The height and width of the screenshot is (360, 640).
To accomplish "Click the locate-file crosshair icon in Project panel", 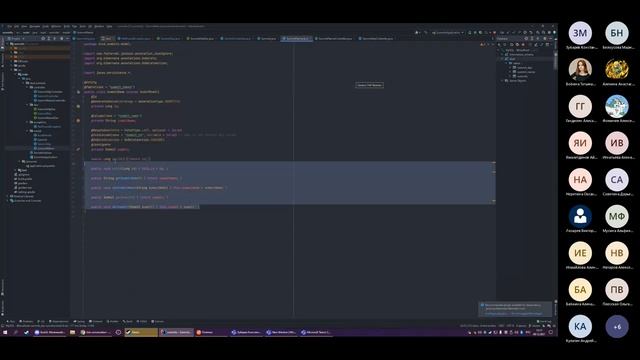I will click(43, 38).
